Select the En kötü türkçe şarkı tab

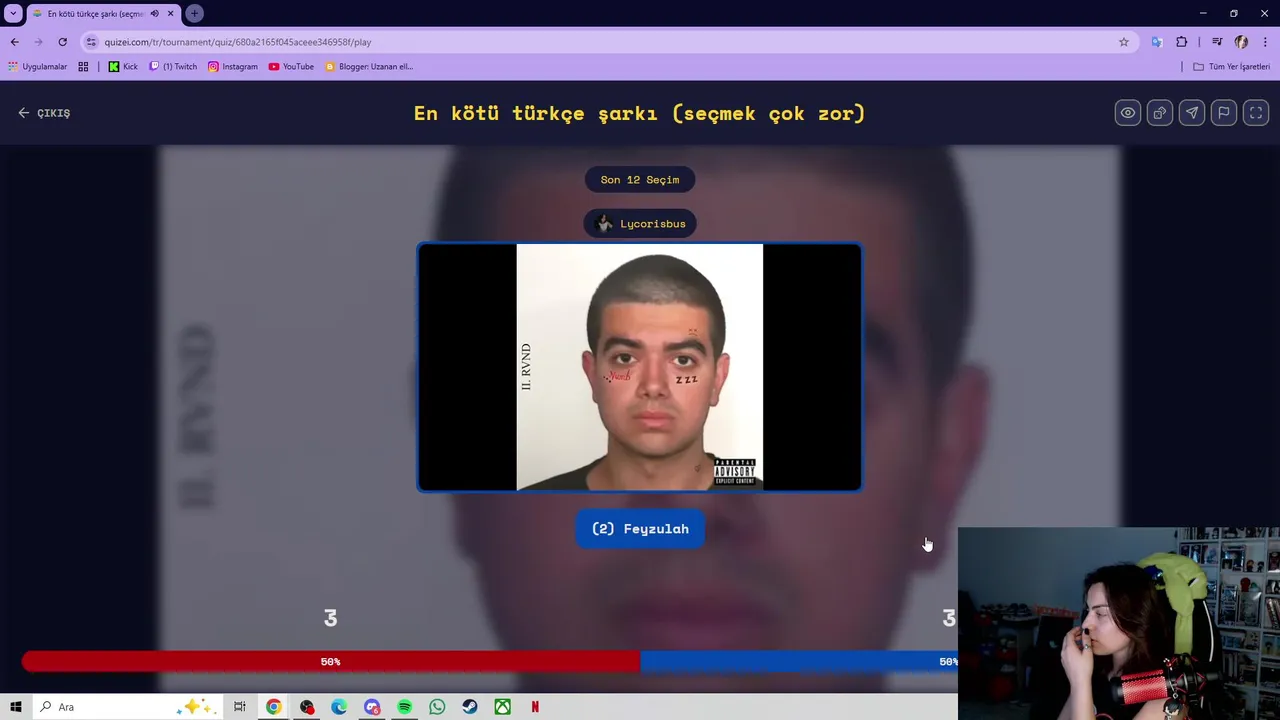104,14
